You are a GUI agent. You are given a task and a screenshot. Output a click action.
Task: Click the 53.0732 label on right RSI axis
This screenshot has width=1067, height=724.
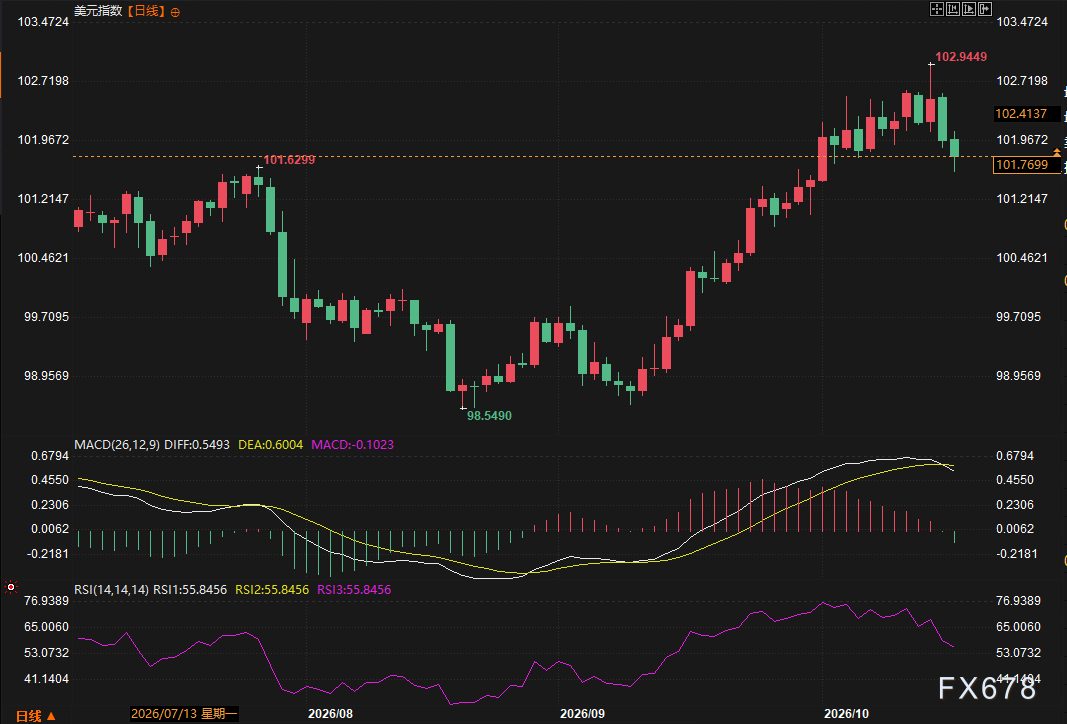(1019, 653)
